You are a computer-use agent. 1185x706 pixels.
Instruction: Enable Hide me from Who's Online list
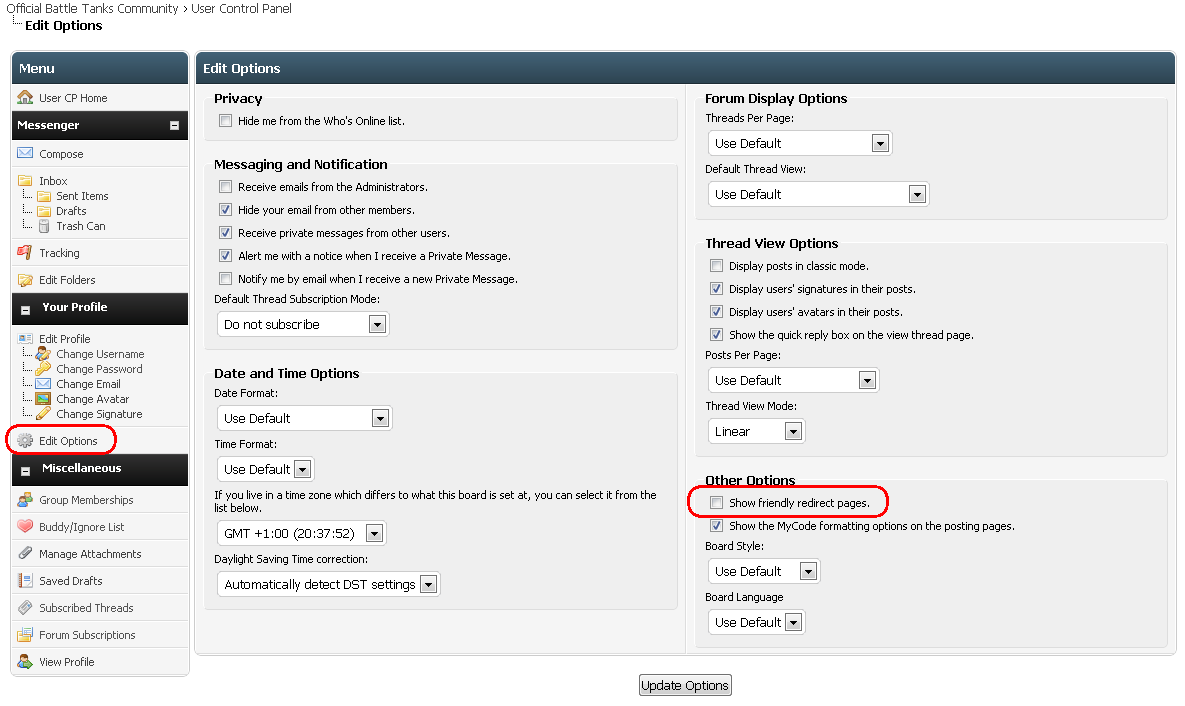pos(225,121)
